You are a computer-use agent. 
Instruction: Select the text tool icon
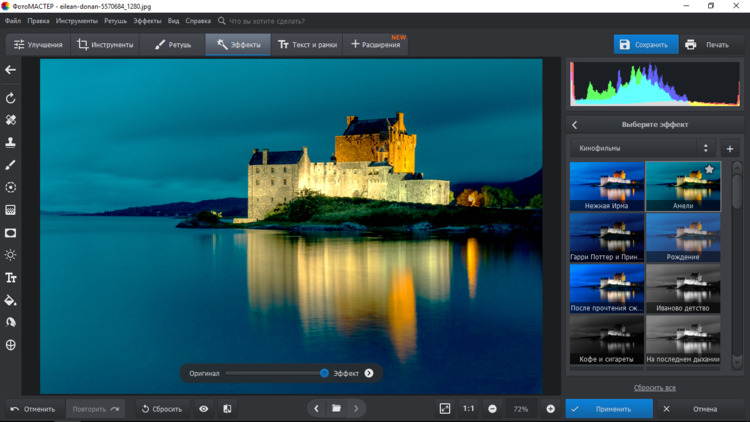(x=11, y=278)
